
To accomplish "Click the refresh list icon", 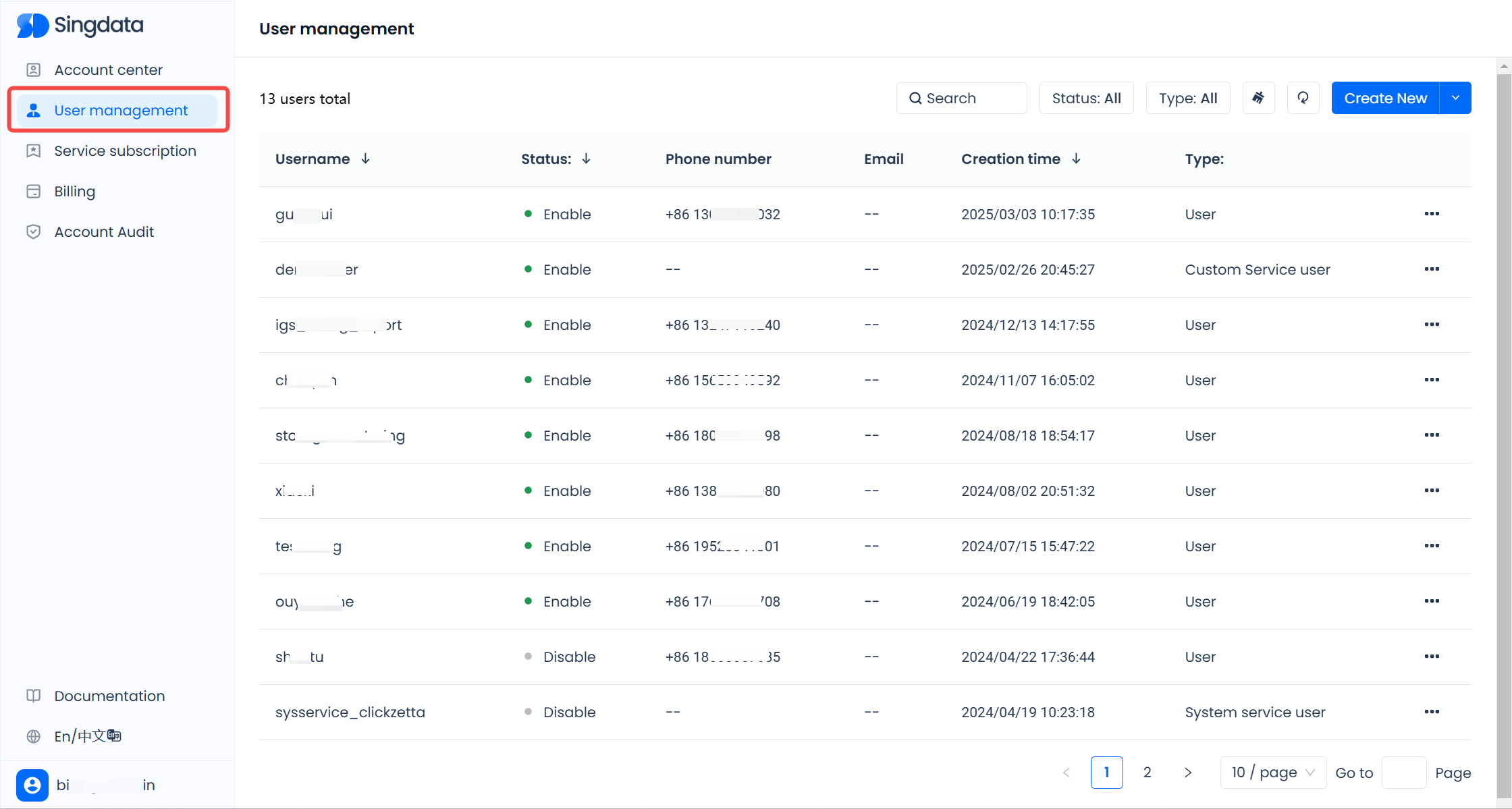I will 1303,98.
